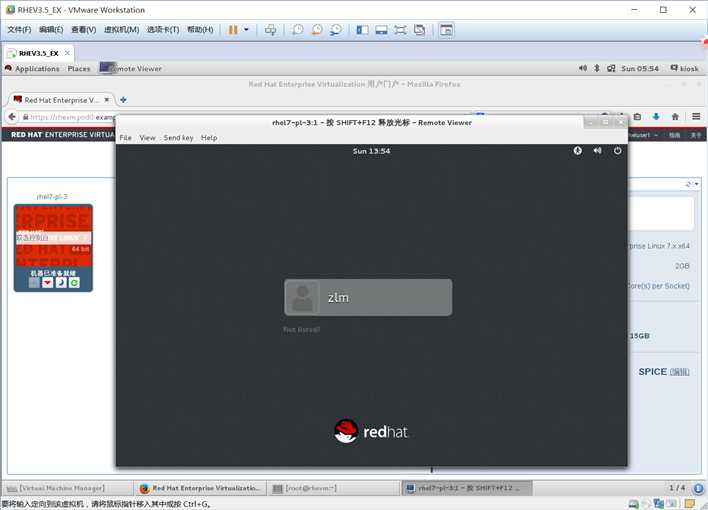Open the Snapshot Manager clock-wrench icon
Viewport: 708px width, 510px height.
click(x=335, y=30)
